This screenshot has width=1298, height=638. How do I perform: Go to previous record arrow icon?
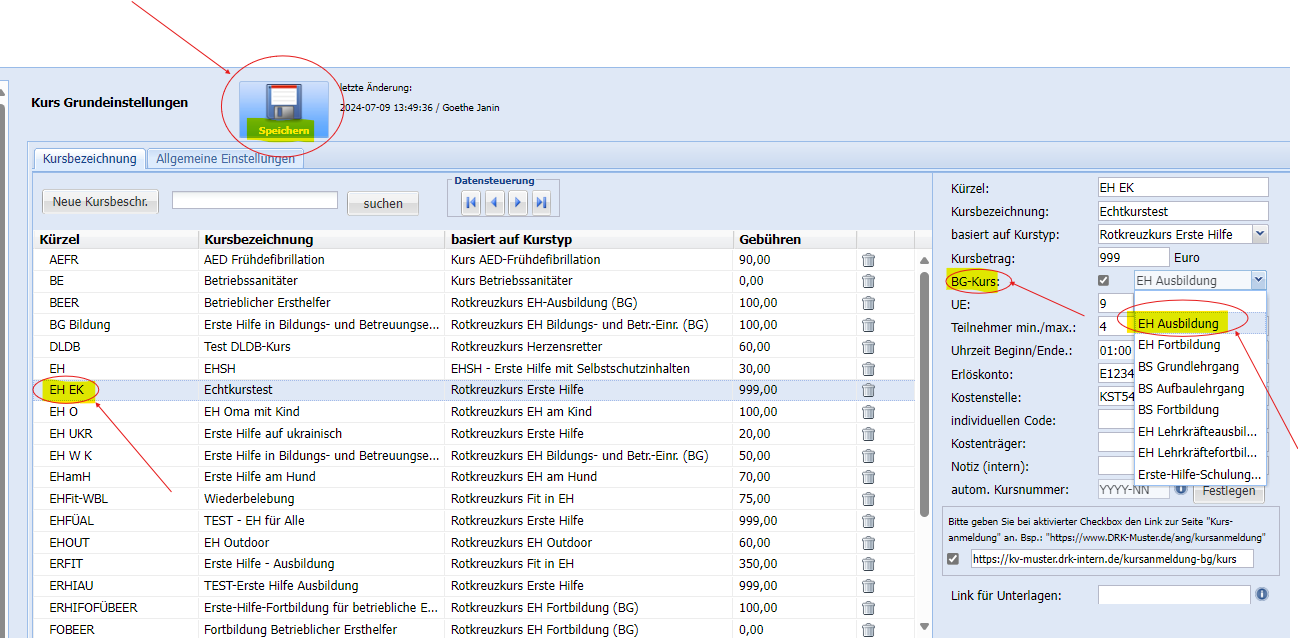click(x=494, y=203)
